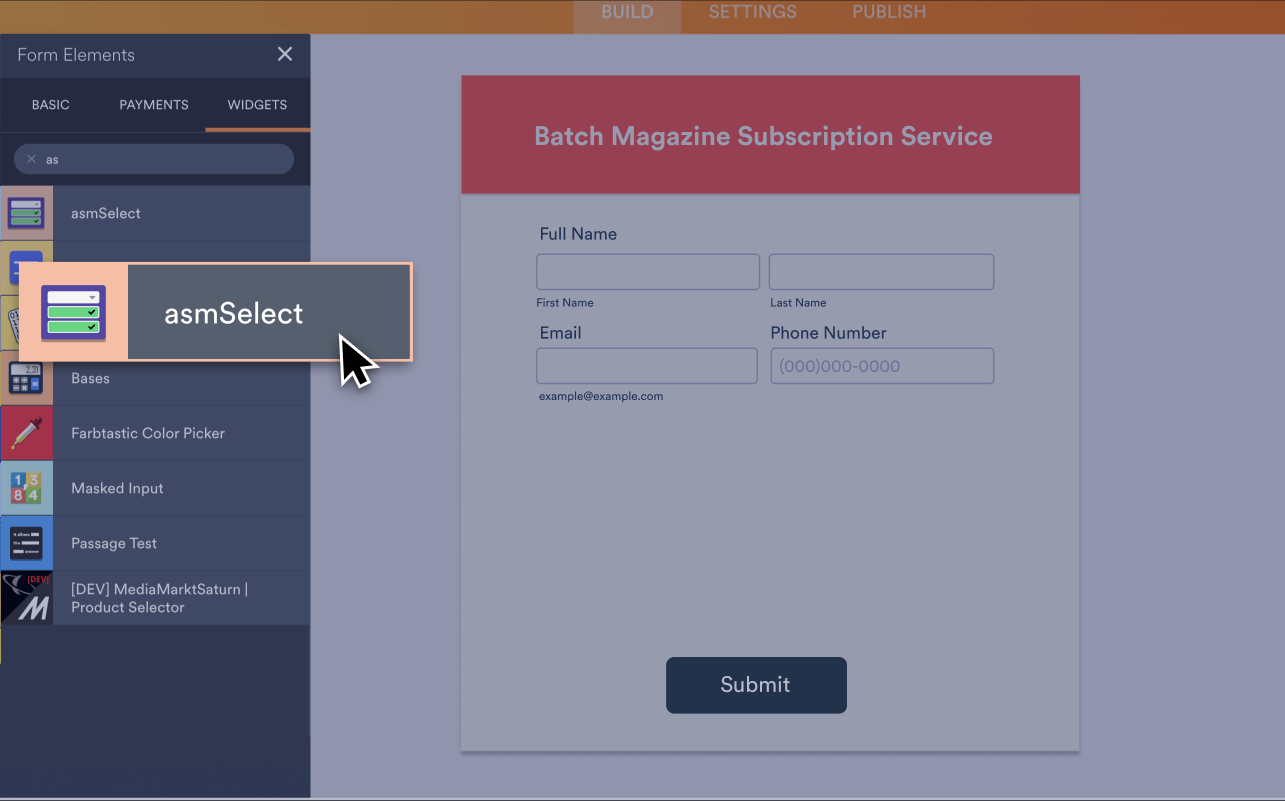Click the Masked Input numbers icon
Image resolution: width=1285 pixels, height=801 pixels.
(27, 488)
